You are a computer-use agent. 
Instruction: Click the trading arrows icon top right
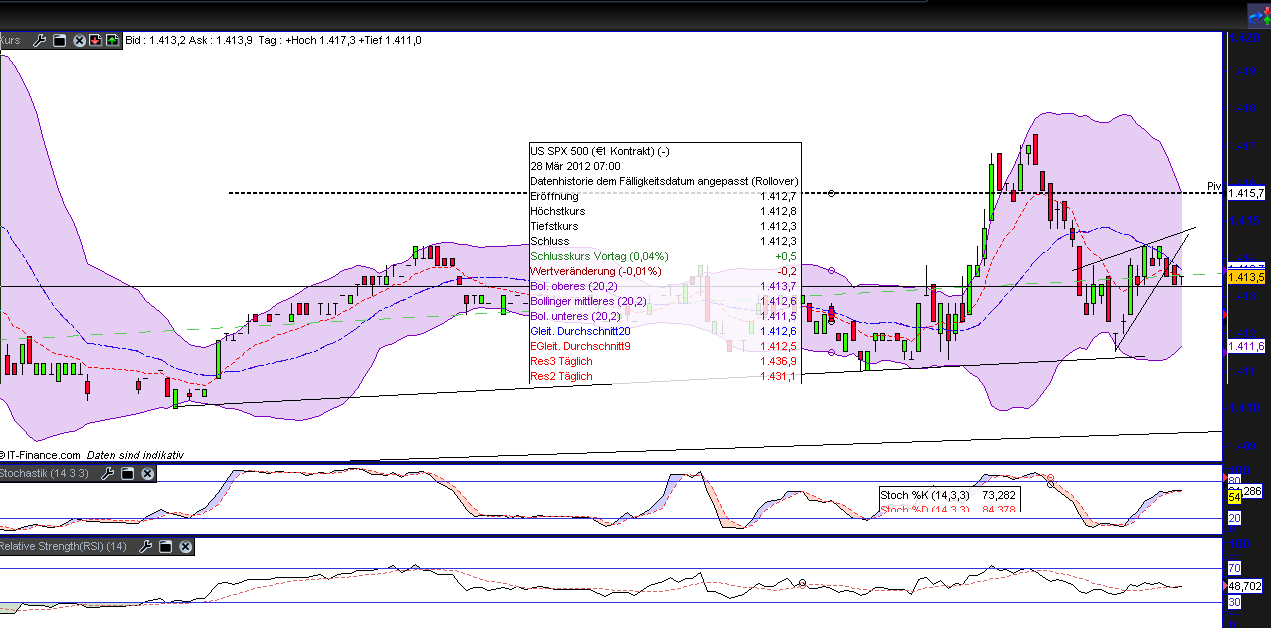pyautogui.click(x=1258, y=14)
